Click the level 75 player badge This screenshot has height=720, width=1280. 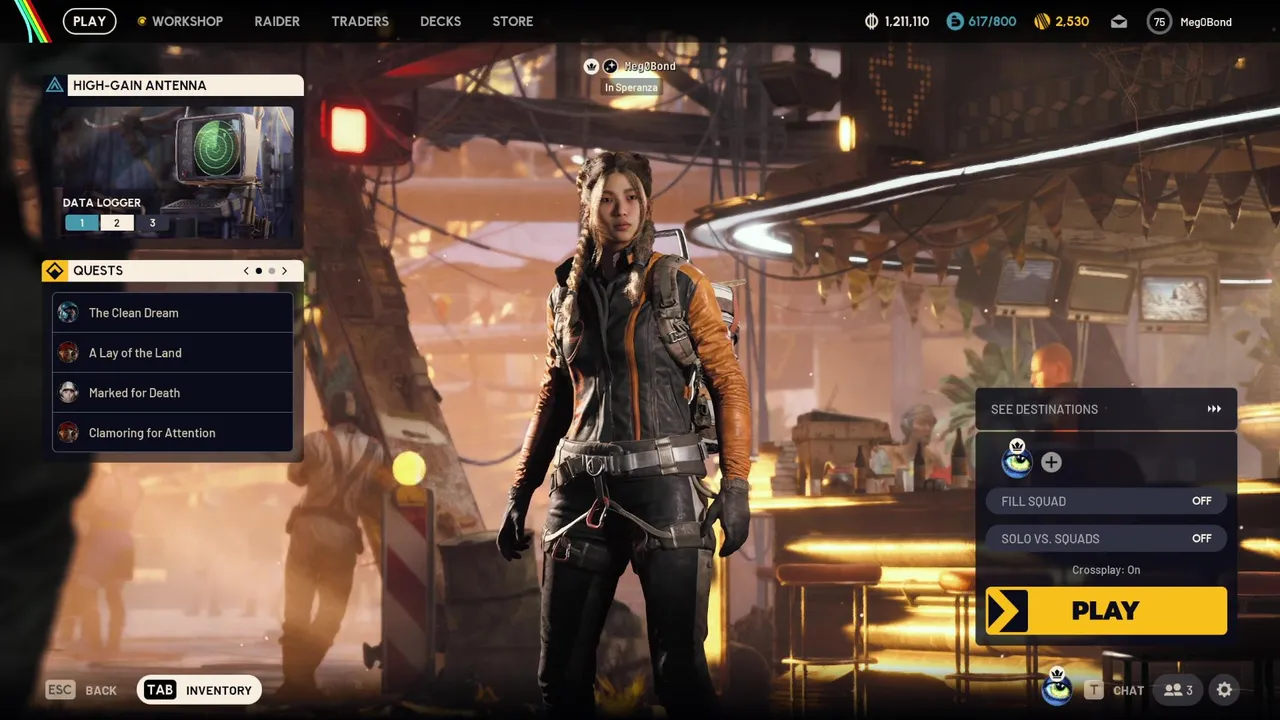coord(1159,21)
